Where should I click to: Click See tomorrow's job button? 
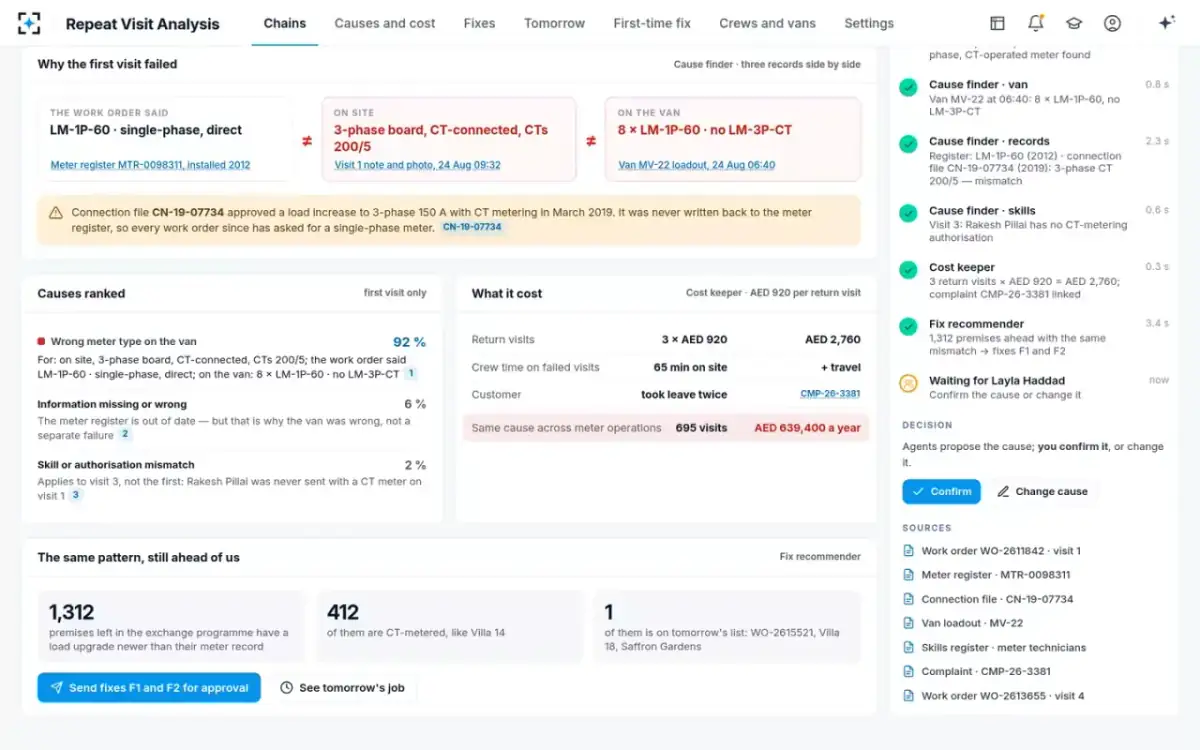tap(342, 688)
